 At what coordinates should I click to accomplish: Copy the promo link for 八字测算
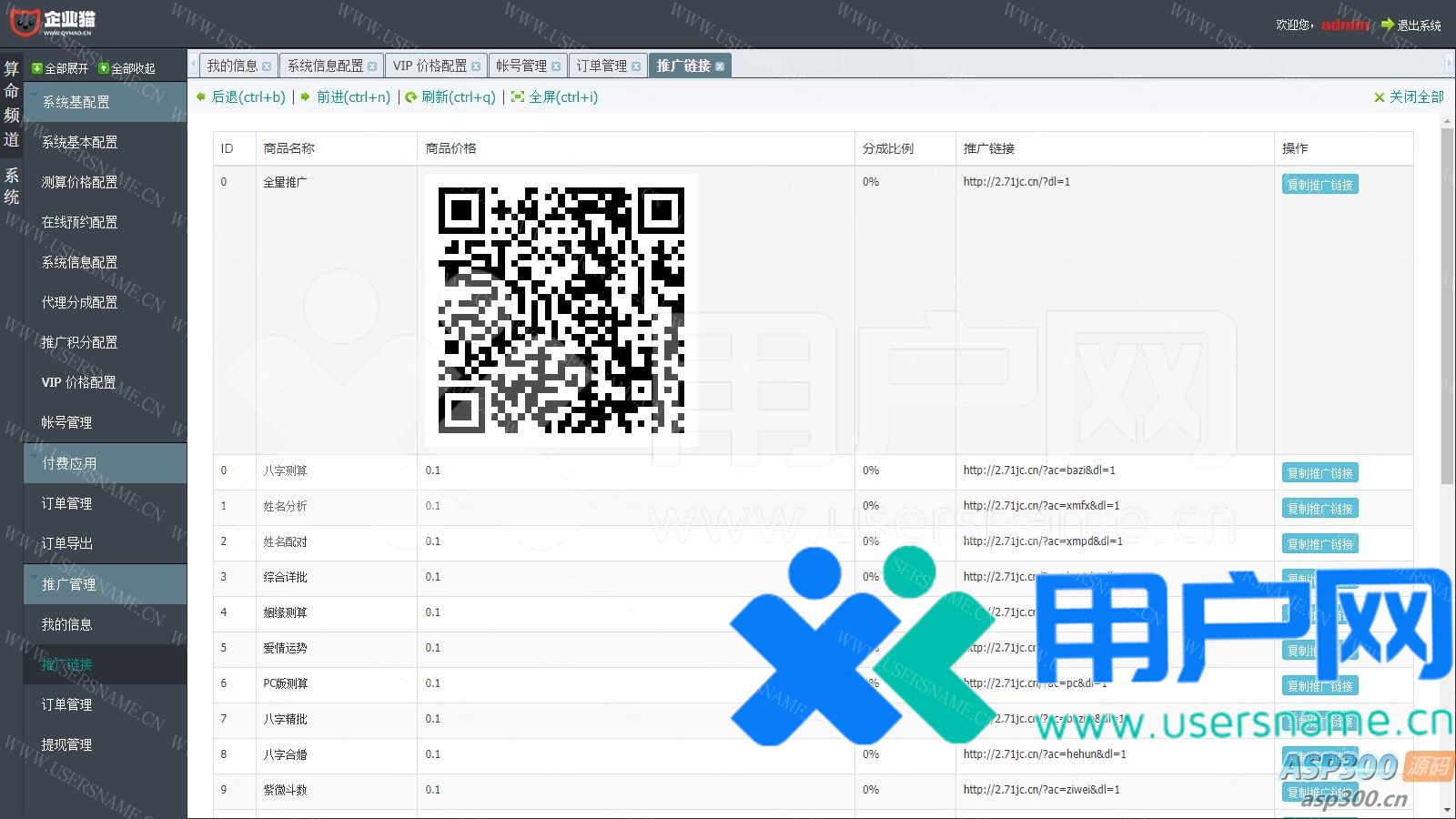(x=1319, y=473)
